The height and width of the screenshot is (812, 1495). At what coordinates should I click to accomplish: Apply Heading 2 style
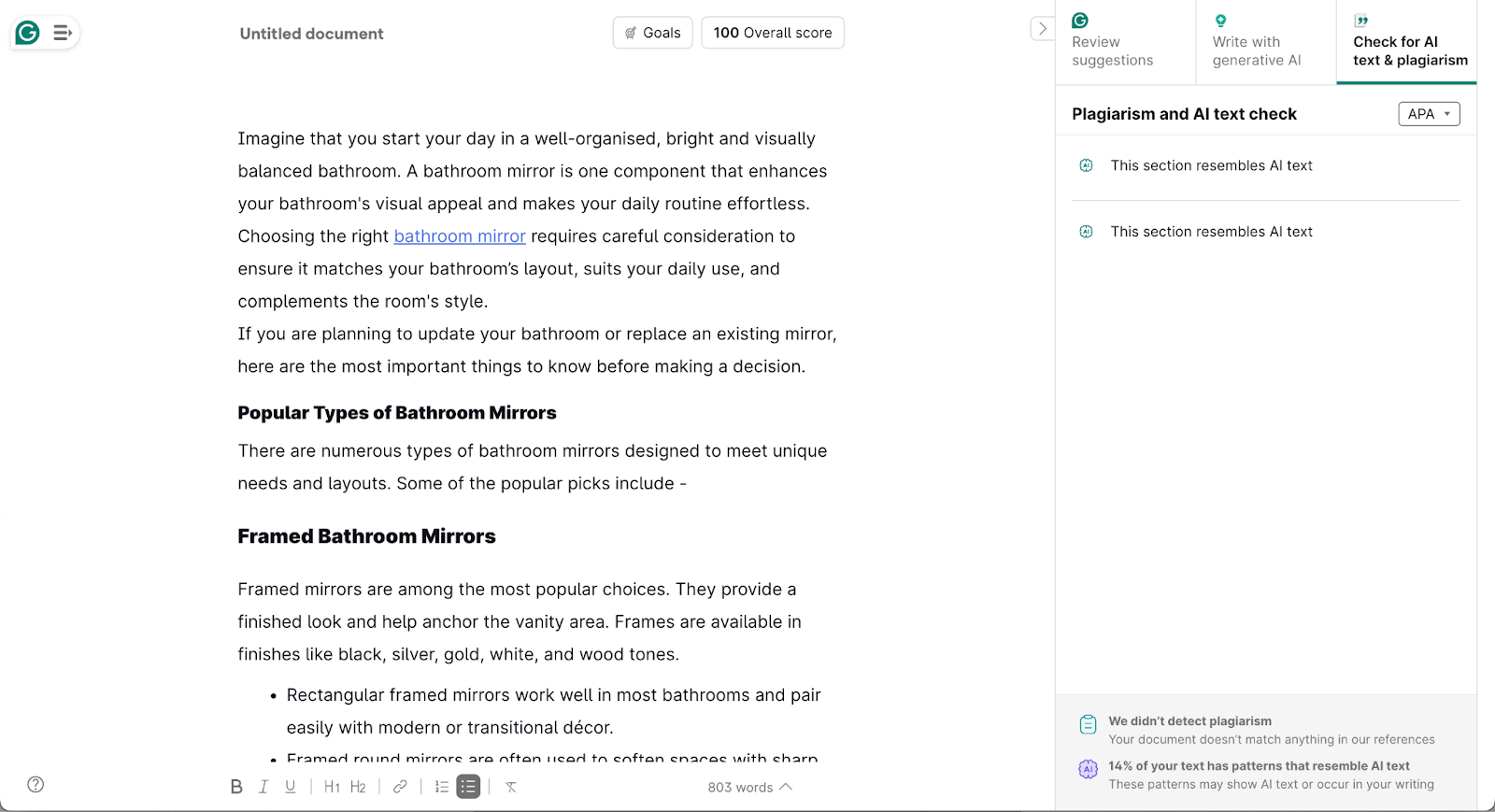[x=358, y=787]
